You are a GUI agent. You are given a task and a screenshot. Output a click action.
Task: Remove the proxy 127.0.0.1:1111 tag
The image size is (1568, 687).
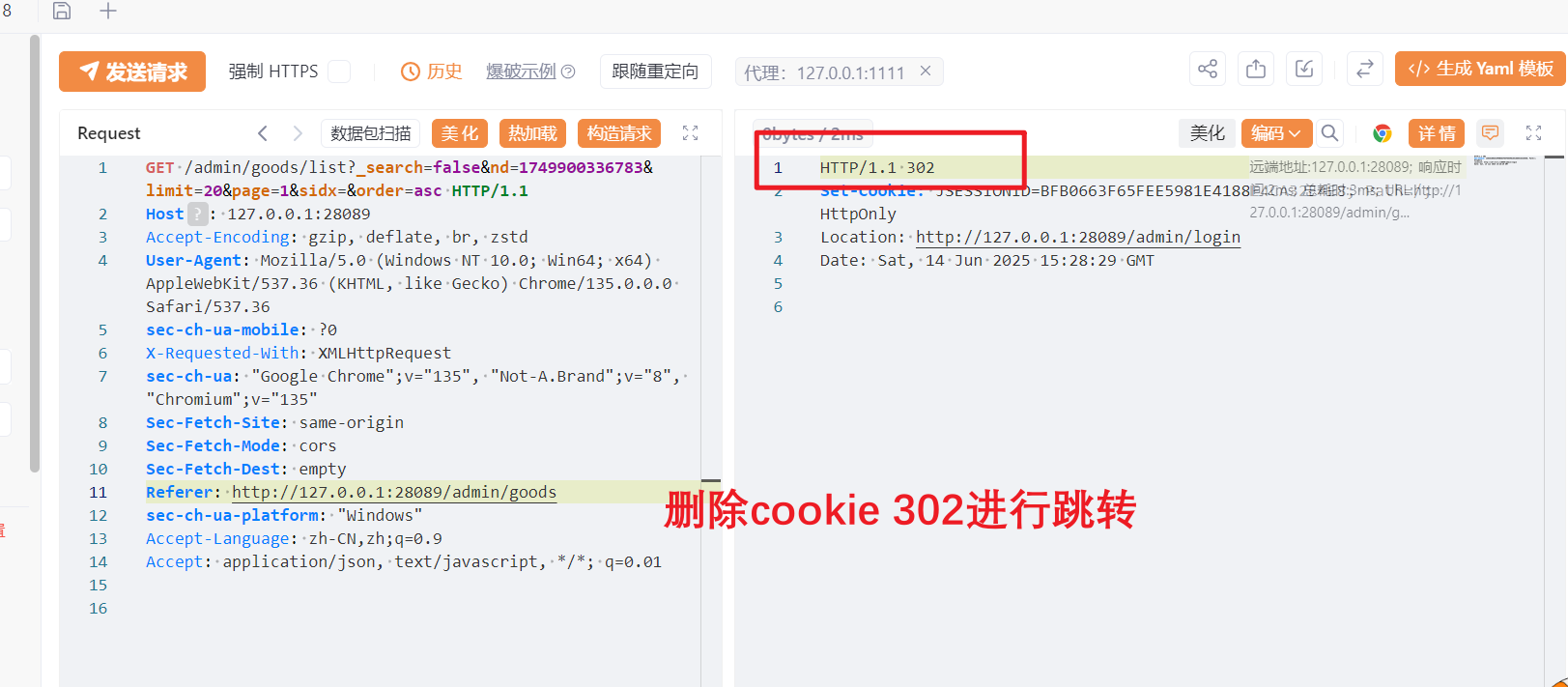[x=925, y=71]
